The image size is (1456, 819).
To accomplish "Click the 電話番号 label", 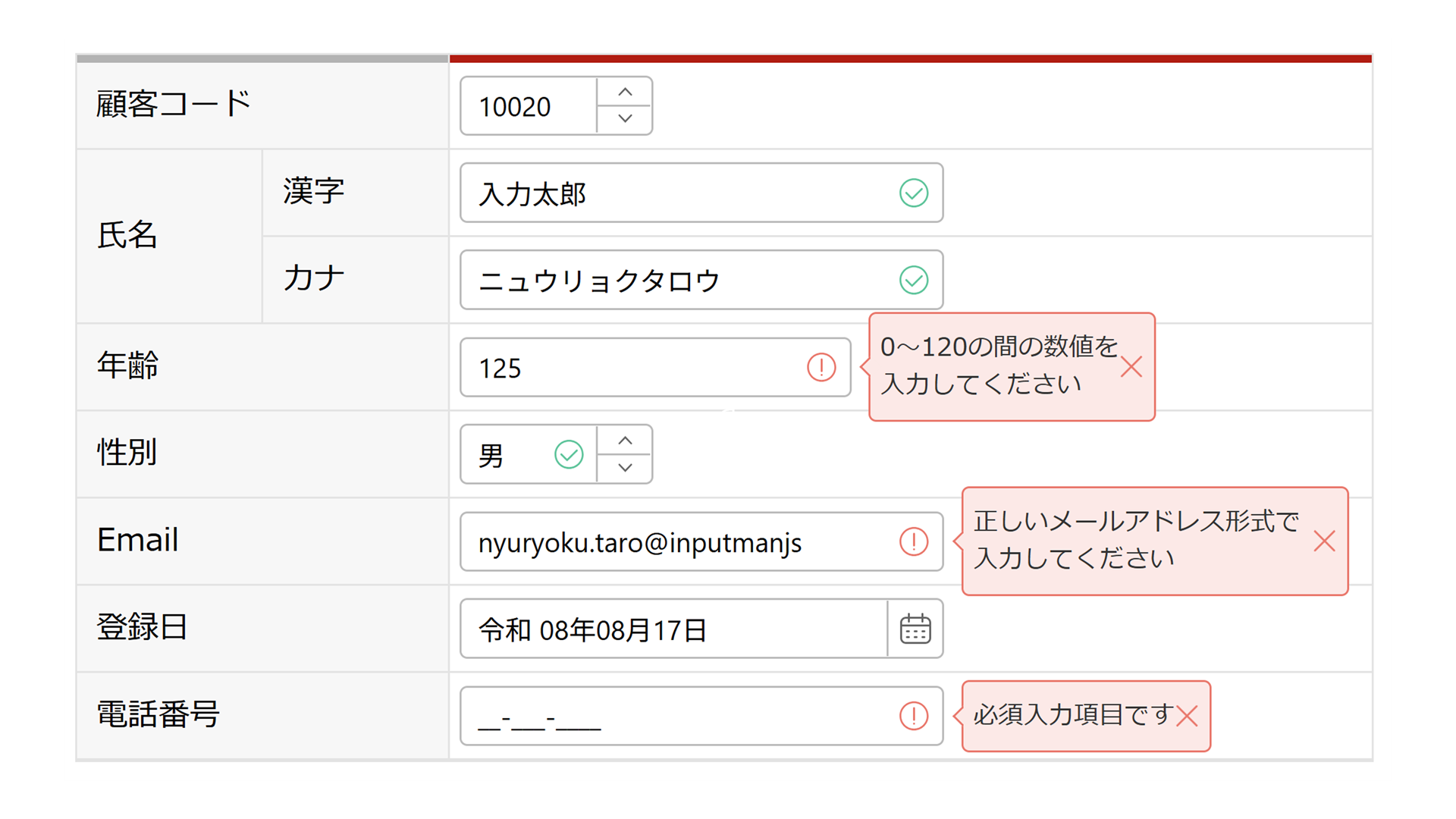I will pyautogui.click(x=158, y=714).
